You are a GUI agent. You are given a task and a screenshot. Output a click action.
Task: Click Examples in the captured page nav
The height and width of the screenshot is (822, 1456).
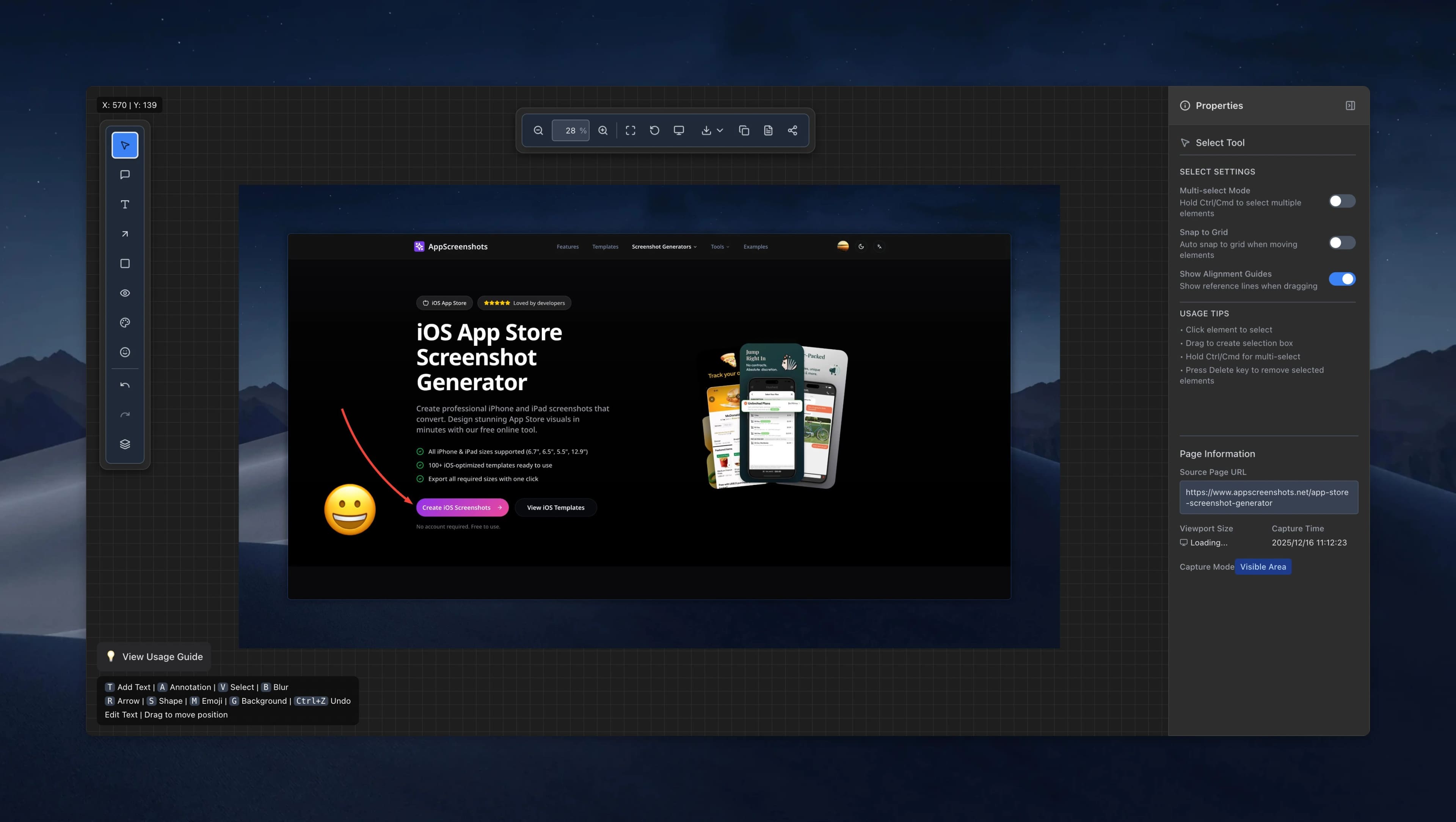pos(755,247)
